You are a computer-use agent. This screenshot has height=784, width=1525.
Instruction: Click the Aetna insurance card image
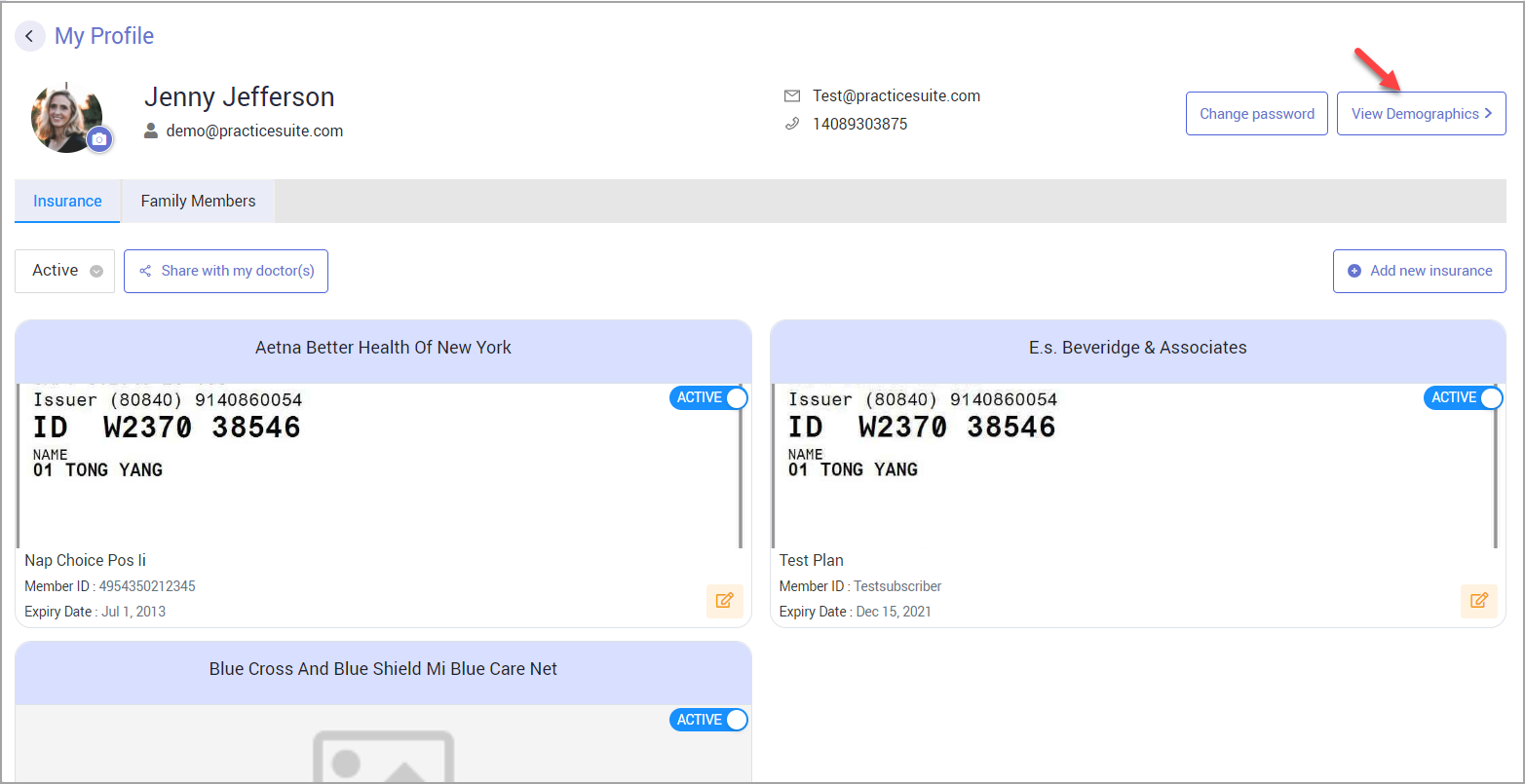click(380, 466)
